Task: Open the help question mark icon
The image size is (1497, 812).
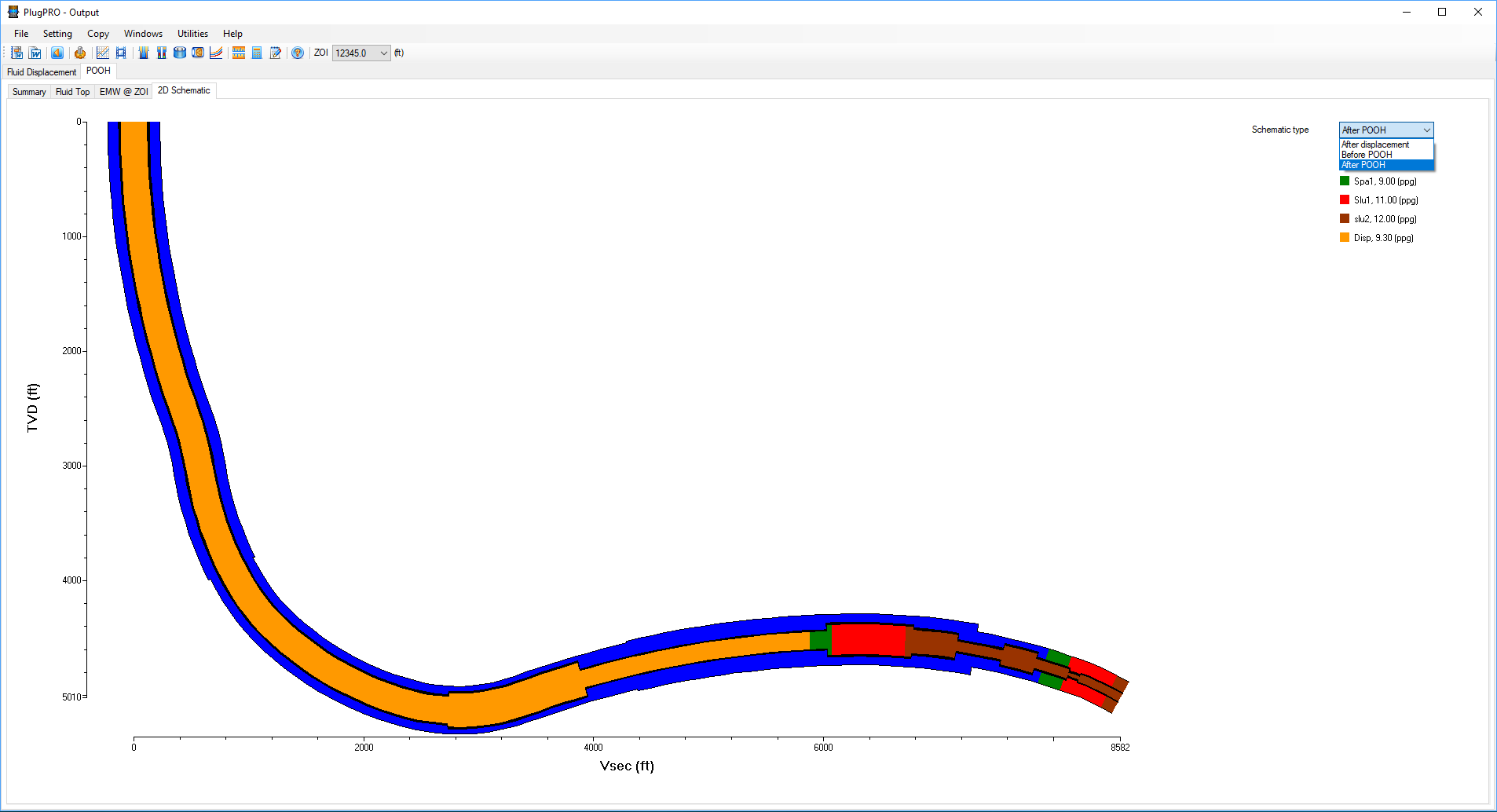Action: [298, 53]
